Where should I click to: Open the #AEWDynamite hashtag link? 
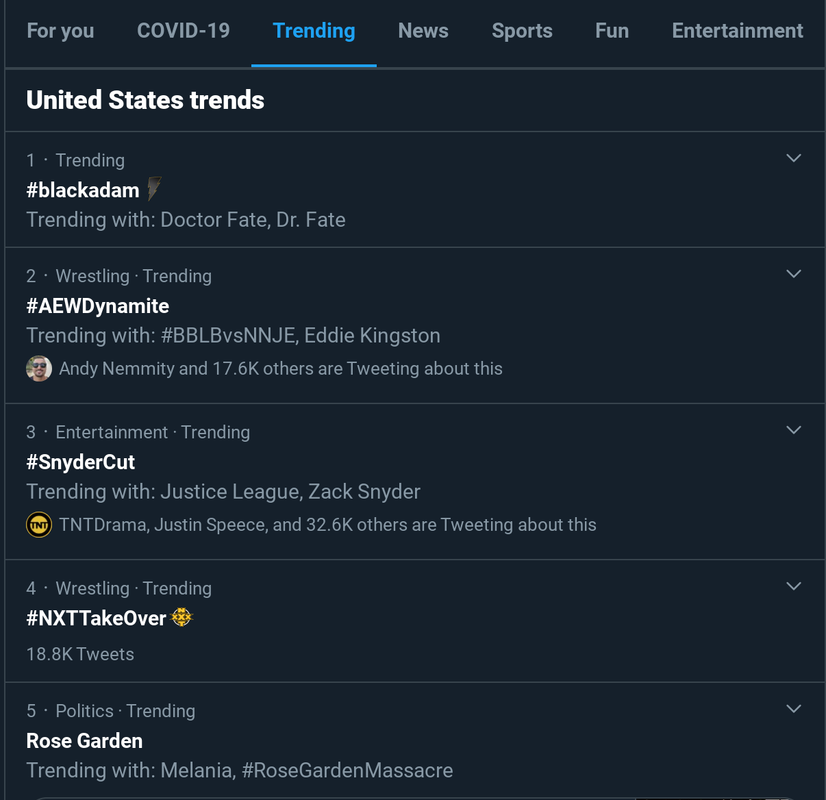click(x=98, y=306)
